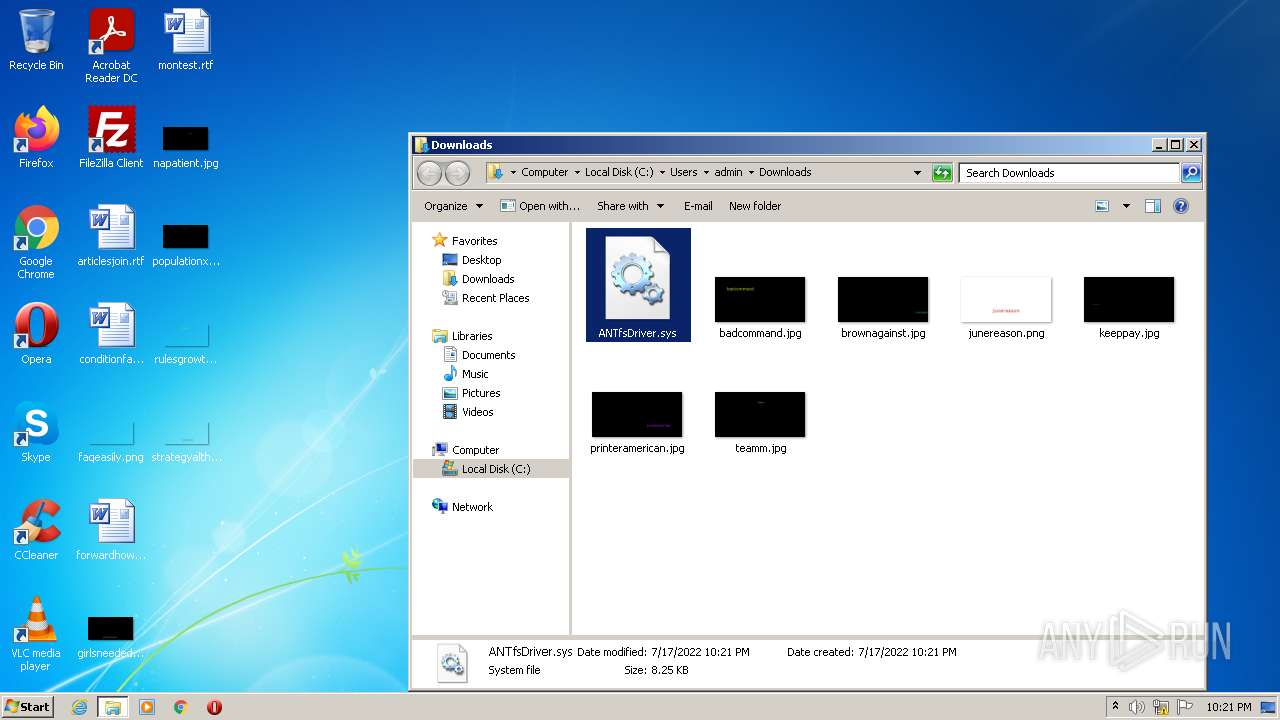Launch CCleaner desktop shortcut

click(36, 530)
